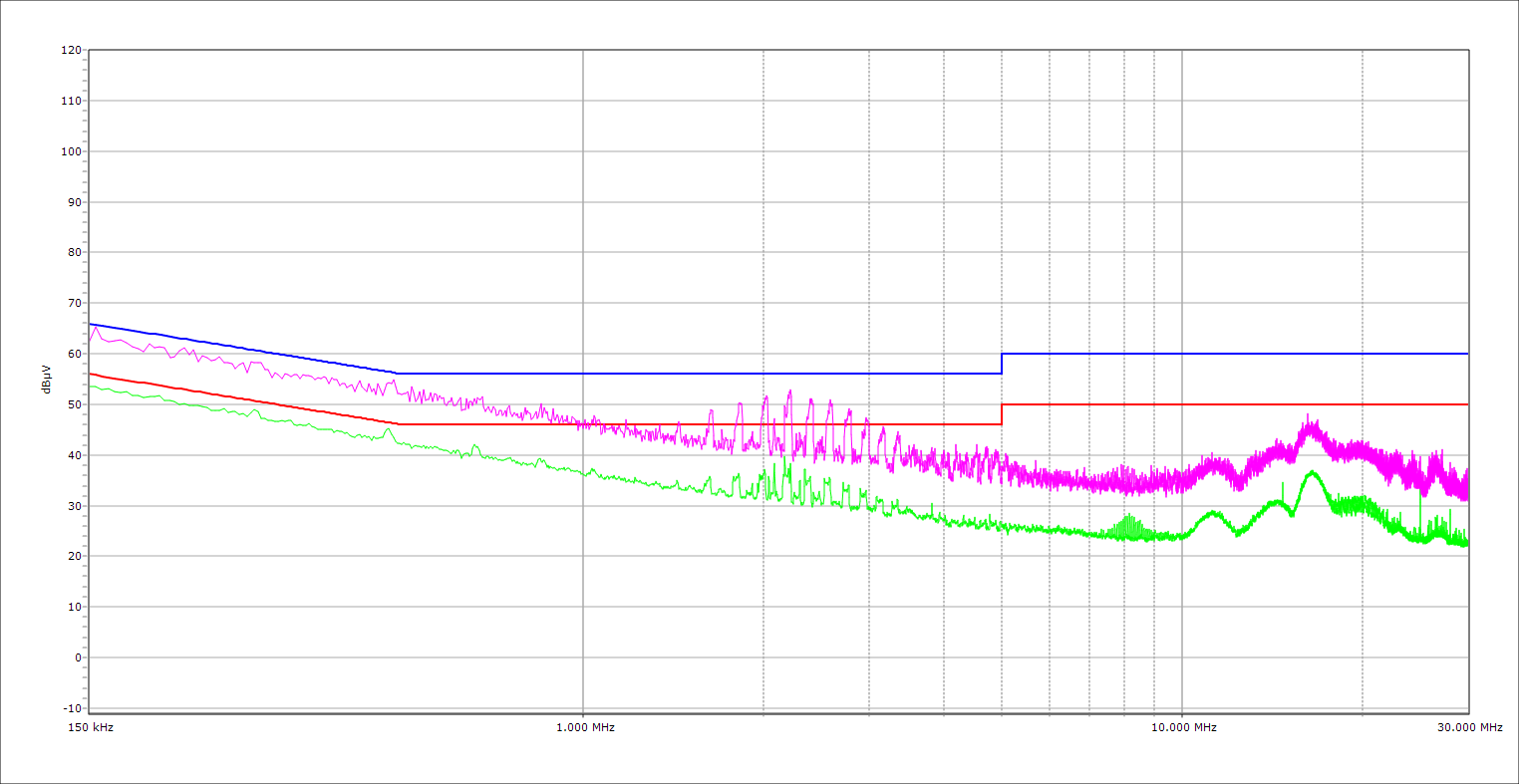The image size is (1519, 784).
Task: Click the 10.000 MHz frequency axis label
Action: pyautogui.click(x=1186, y=727)
